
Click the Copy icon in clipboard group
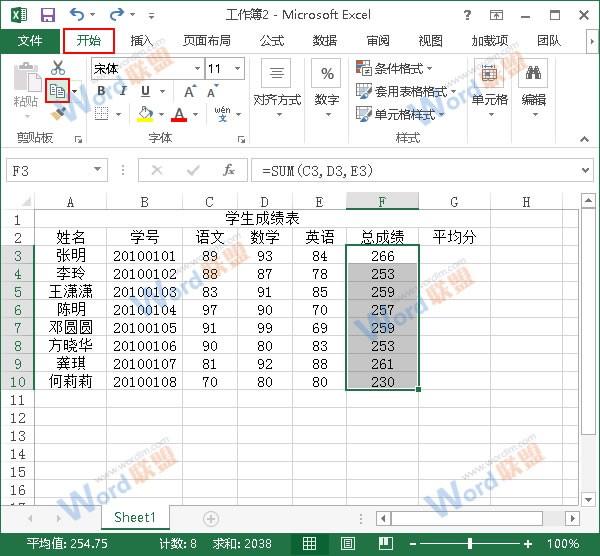(57, 91)
